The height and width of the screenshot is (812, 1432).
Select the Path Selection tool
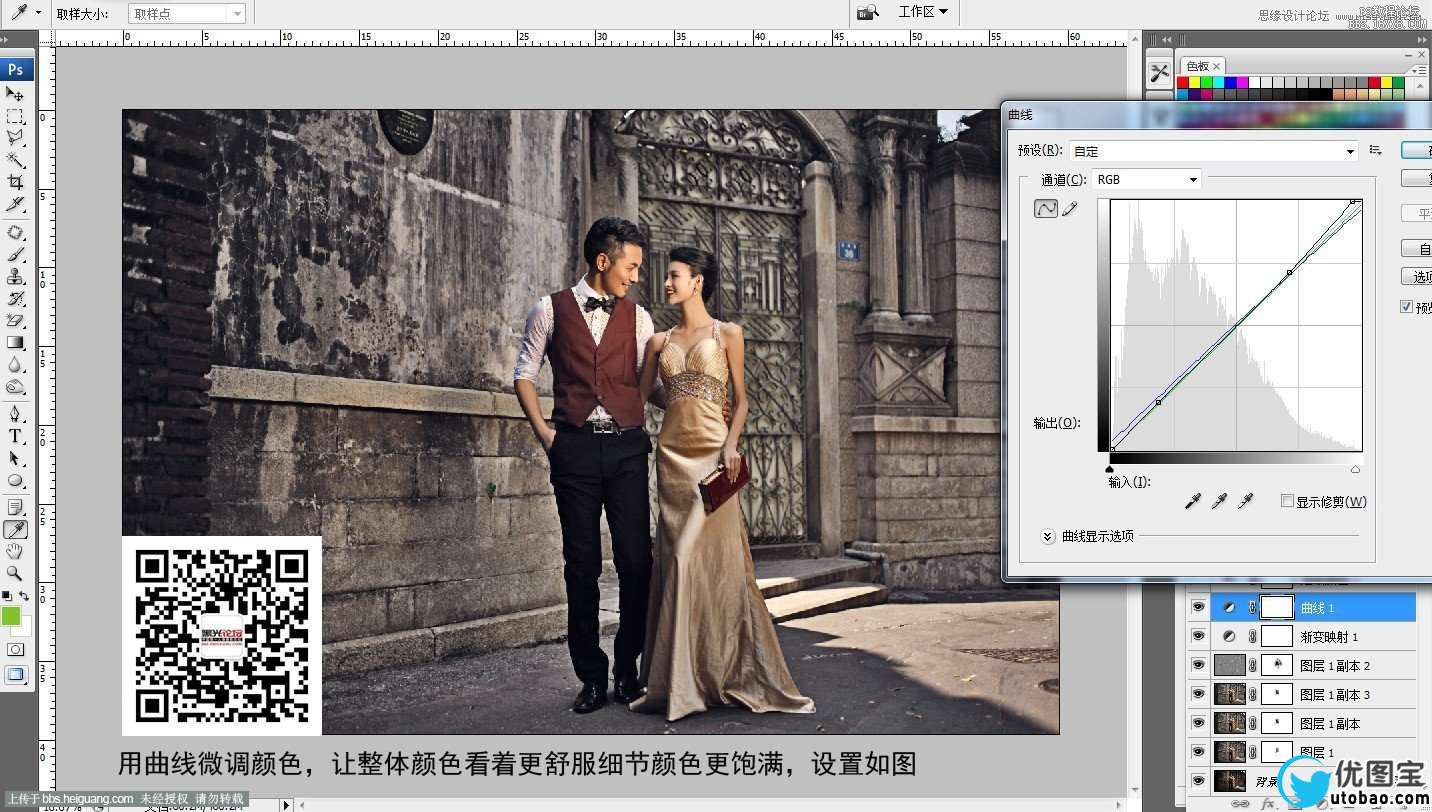[x=15, y=457]
